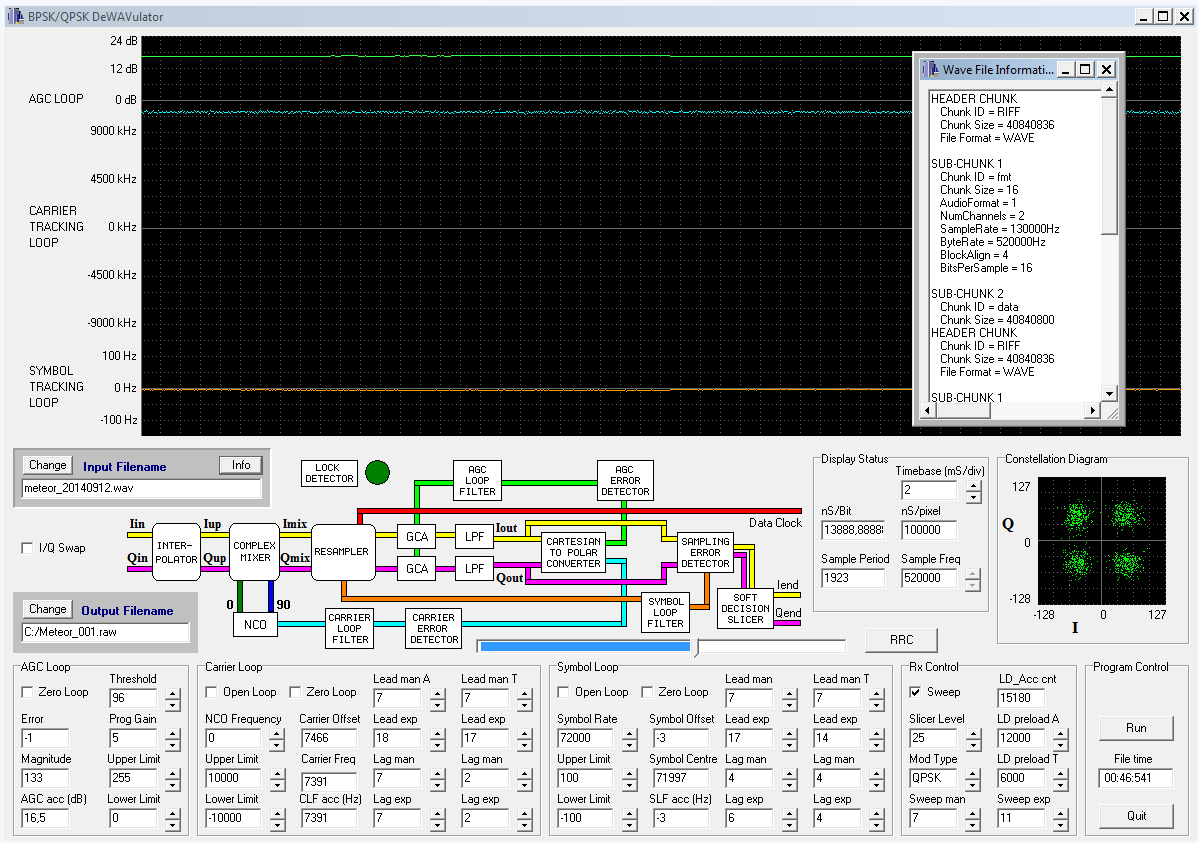1199x843 pixels.
Task: Click Wave File Information vertical scrollbar thumb
Action: click(1110, 166)
